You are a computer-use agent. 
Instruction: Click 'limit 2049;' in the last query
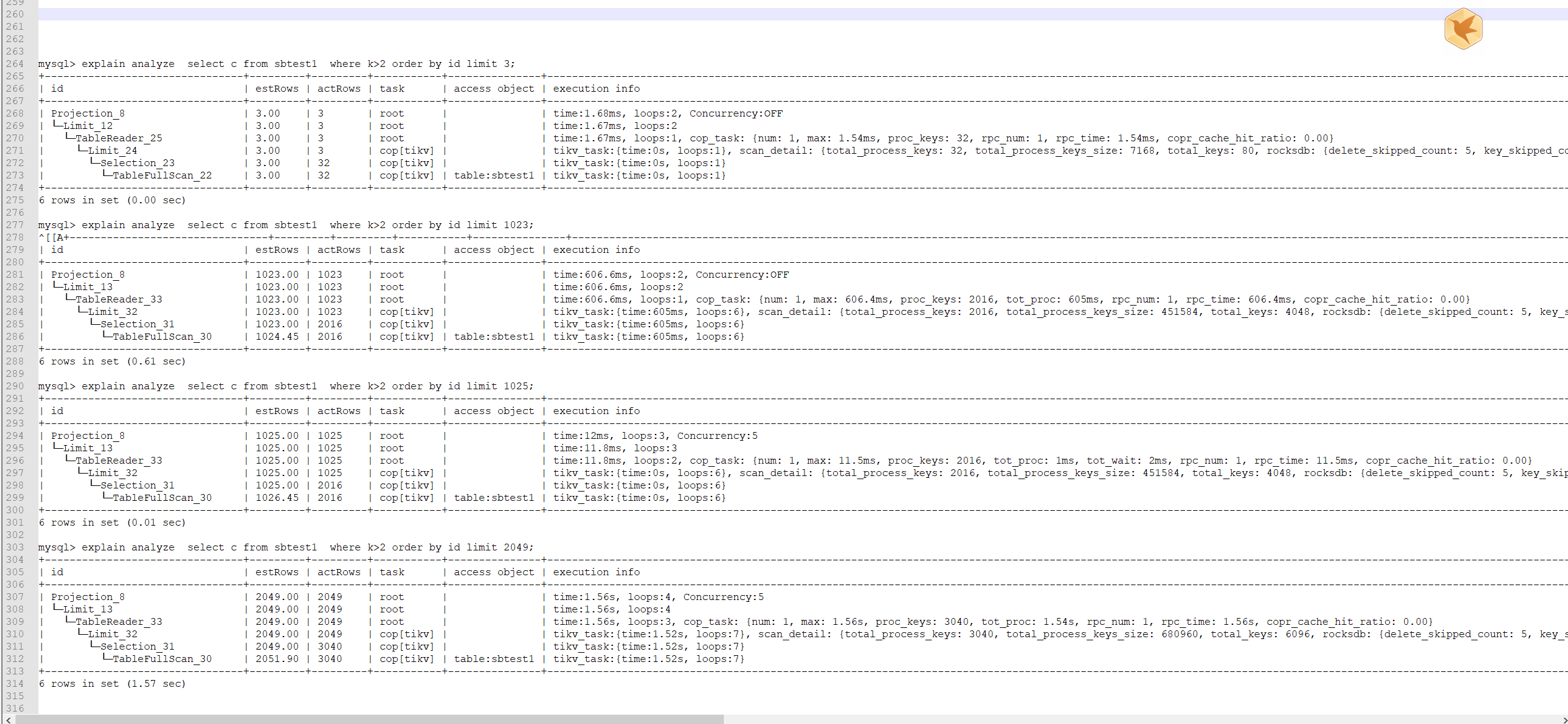click(499, 547)
